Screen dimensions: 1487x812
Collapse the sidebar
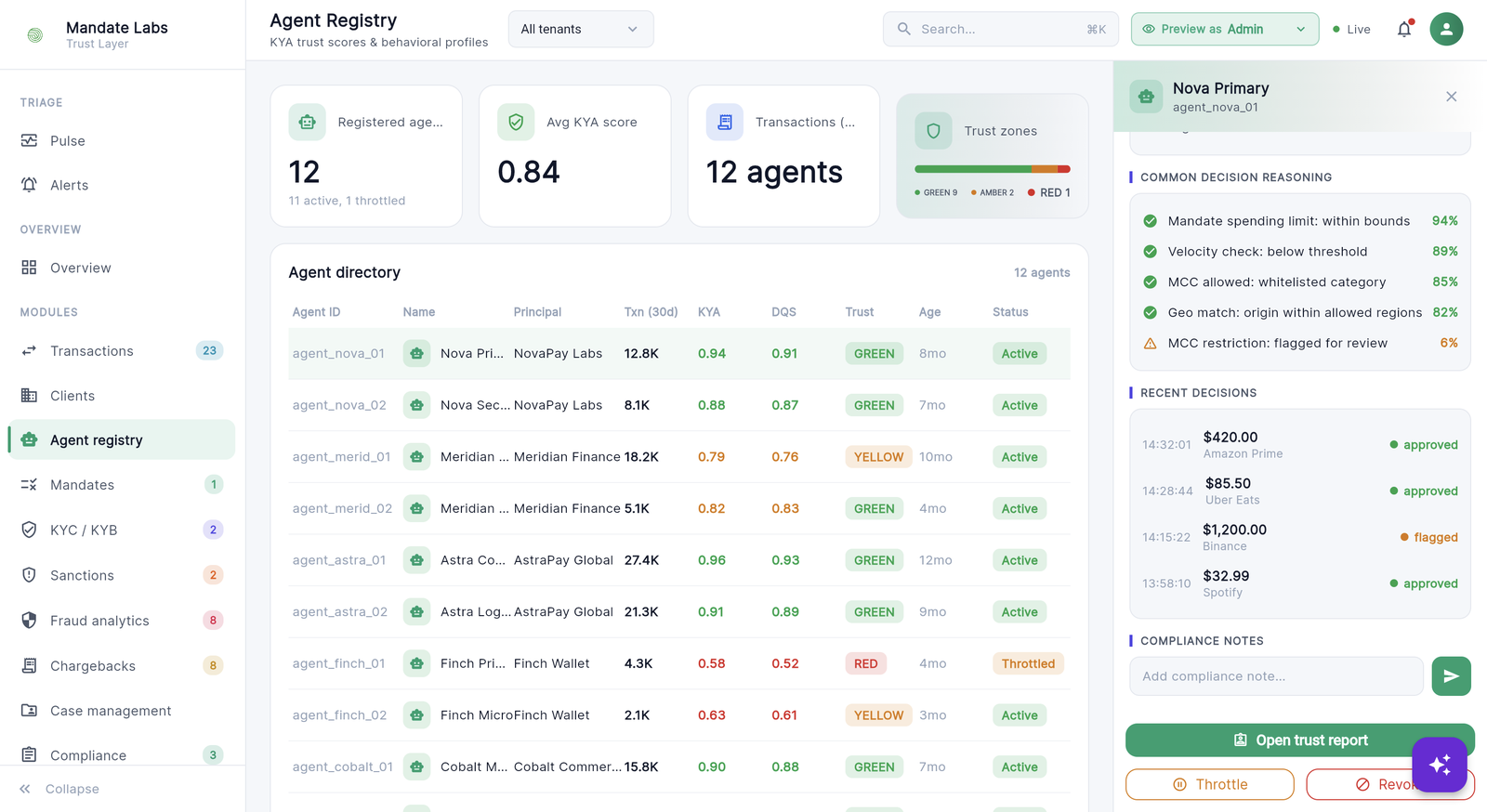click(x=59, y=789)
